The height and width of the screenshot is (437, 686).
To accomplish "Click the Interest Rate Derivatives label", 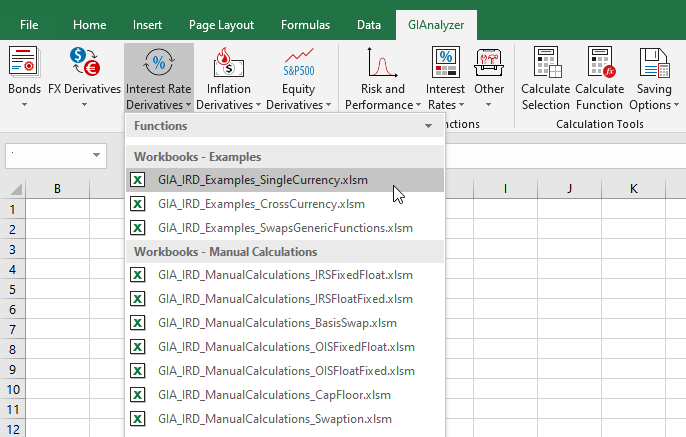I will tap(158, 97).
